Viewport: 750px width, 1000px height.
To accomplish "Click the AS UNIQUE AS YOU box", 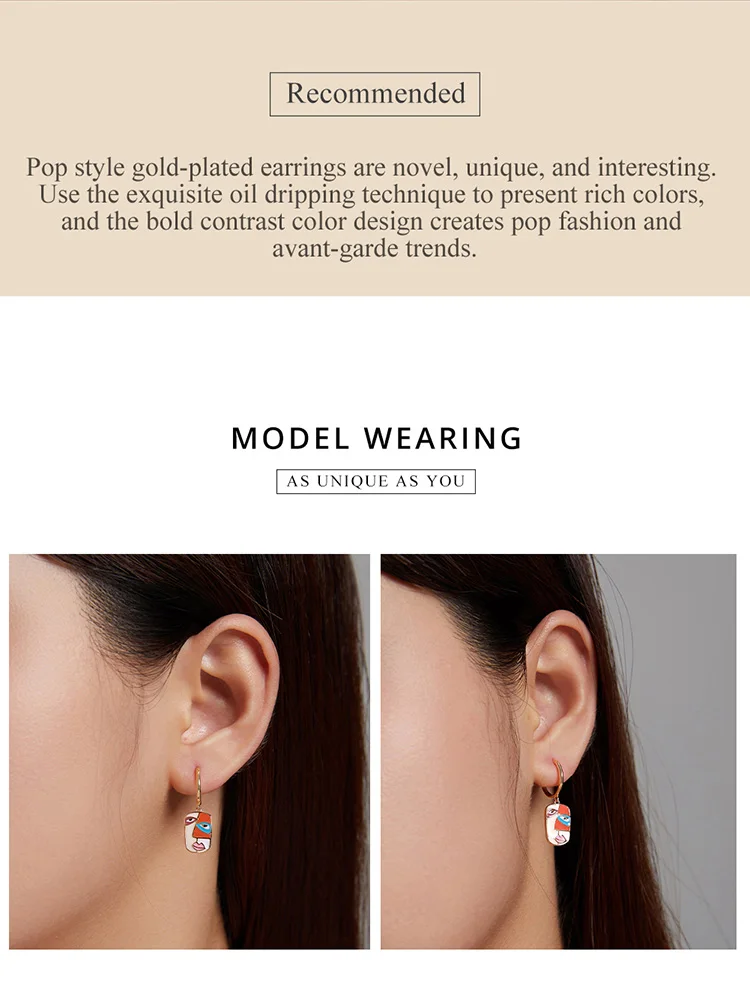I will 376,481.
